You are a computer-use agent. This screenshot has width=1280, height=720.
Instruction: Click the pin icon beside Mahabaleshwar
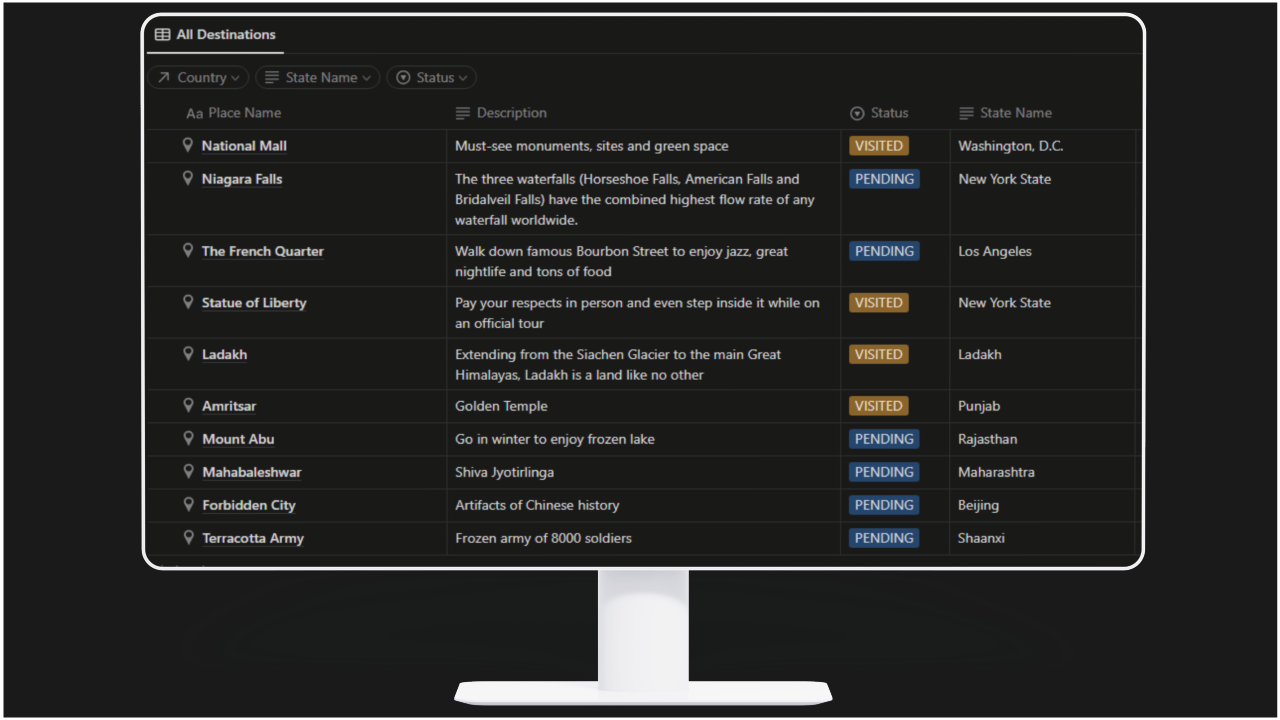(x=187, y=471)
